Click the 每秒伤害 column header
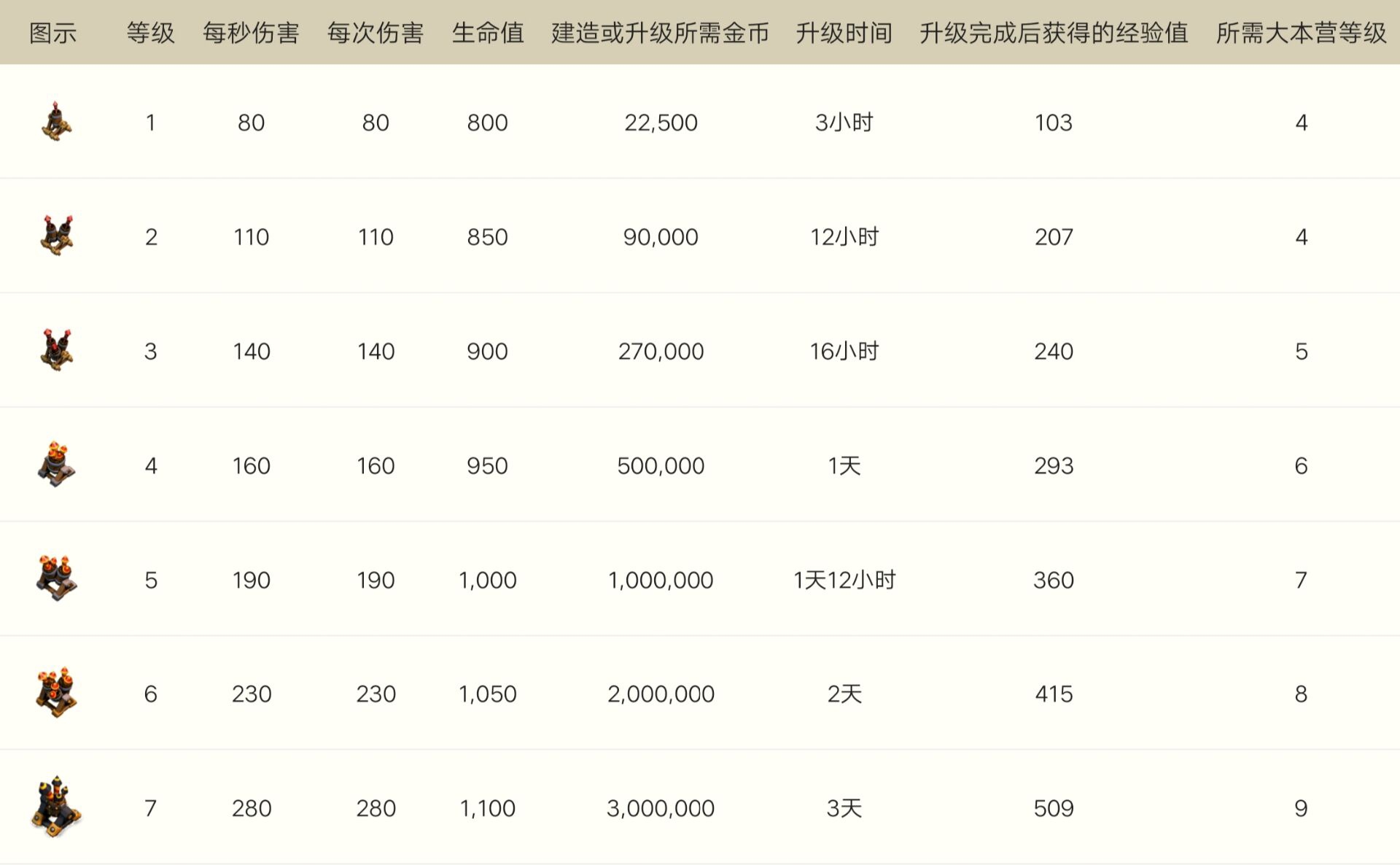The image size is (1400, 865). pyautogui.click(x=251, y=33)
